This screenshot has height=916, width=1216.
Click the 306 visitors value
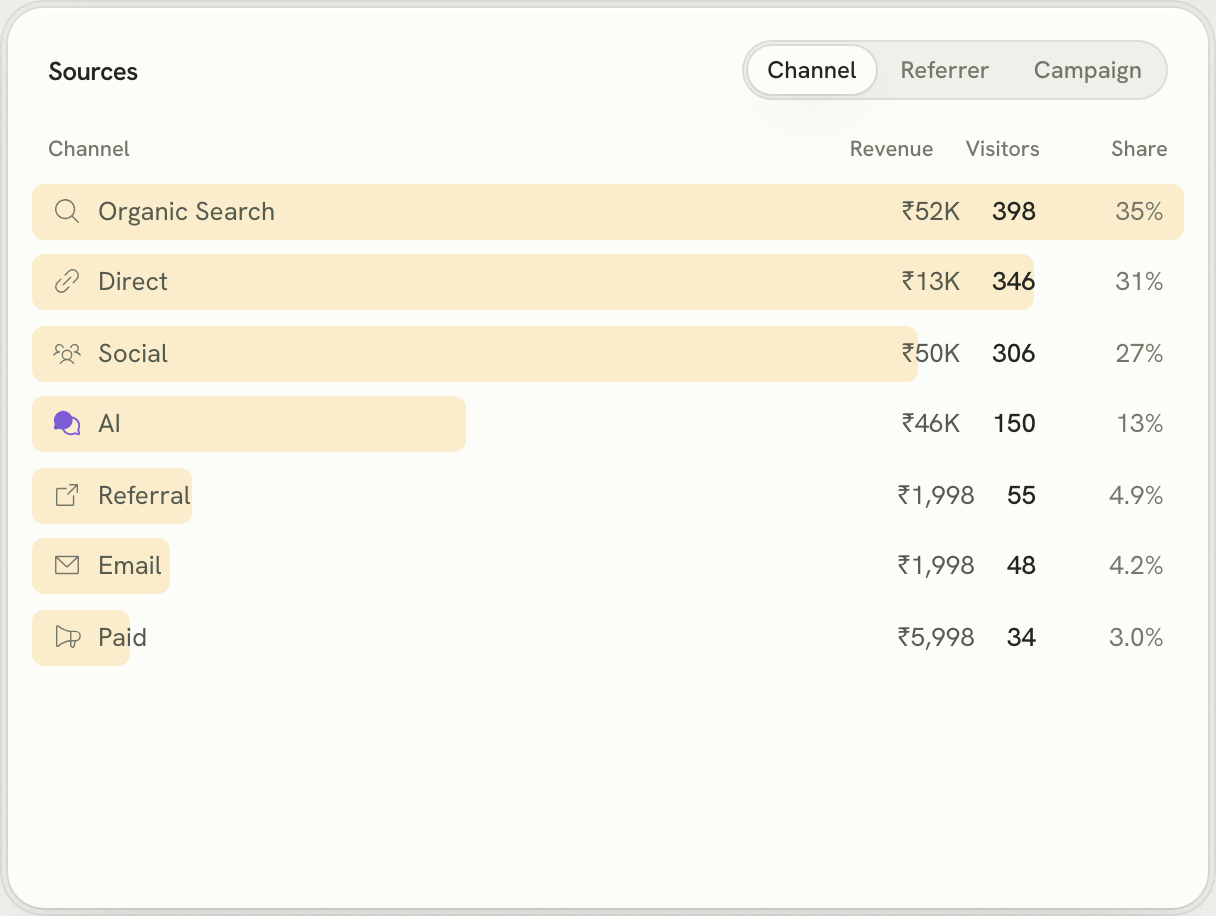pos(1014,354)
